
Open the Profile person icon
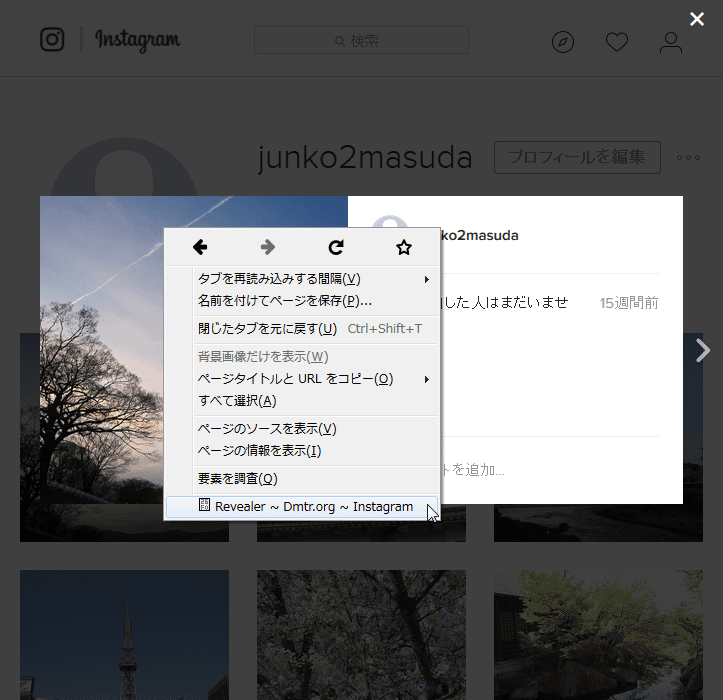[x=670, y=42]
